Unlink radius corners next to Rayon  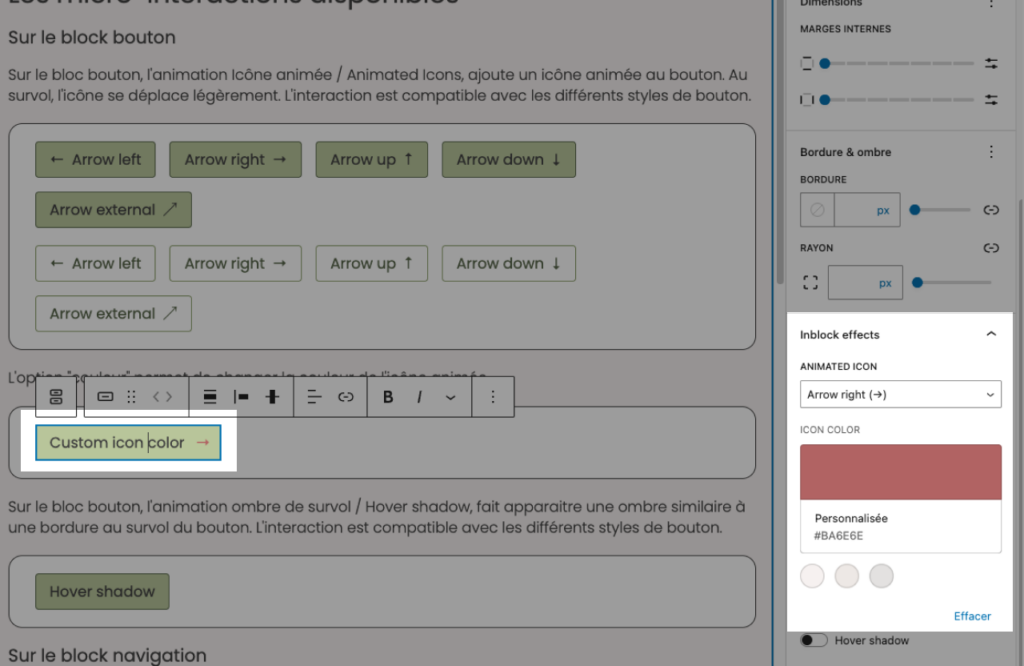991,247
